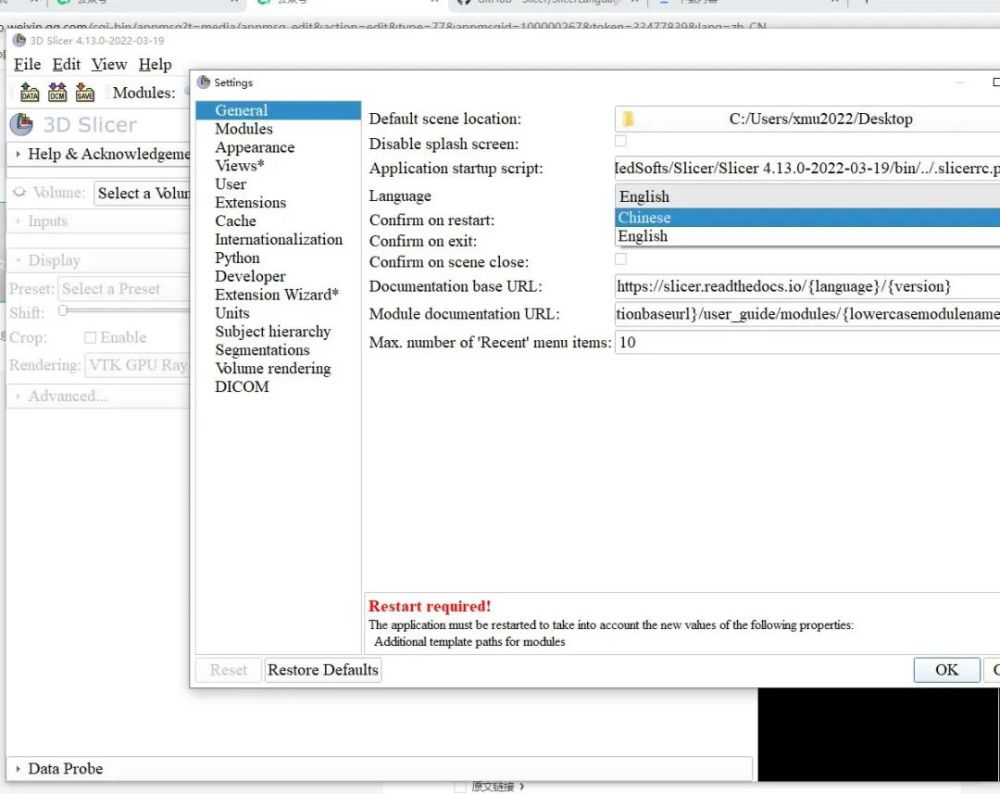Expand the Advanced... section
The width and height of the screenshot is (1000, 794).
[99, 396]
